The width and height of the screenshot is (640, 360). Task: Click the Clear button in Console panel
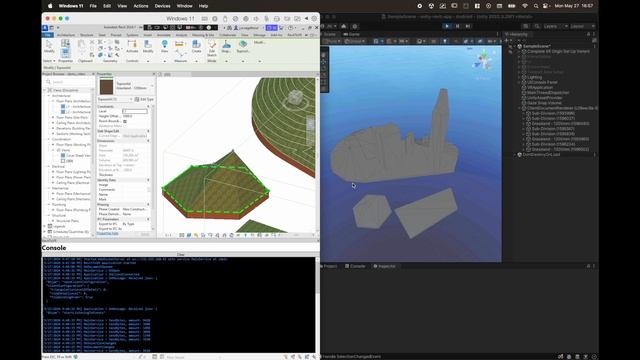[x=181, y=254]
